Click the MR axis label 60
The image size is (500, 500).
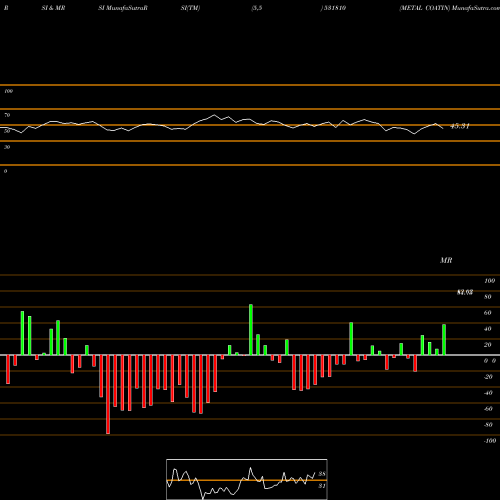[x=487, y=313]
